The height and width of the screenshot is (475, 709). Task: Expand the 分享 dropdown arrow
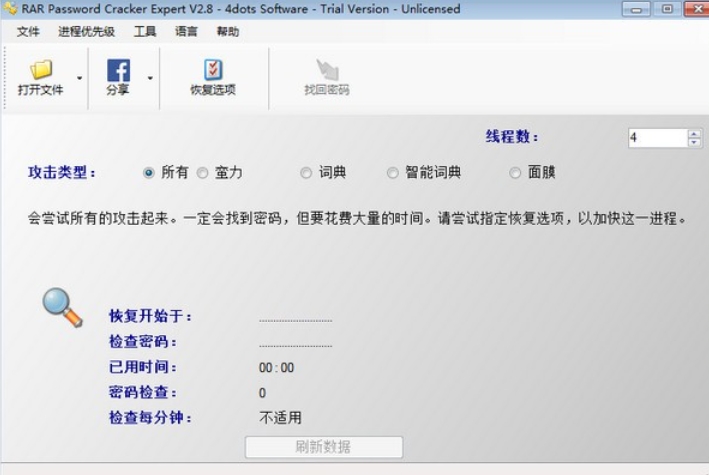point(150,78)
